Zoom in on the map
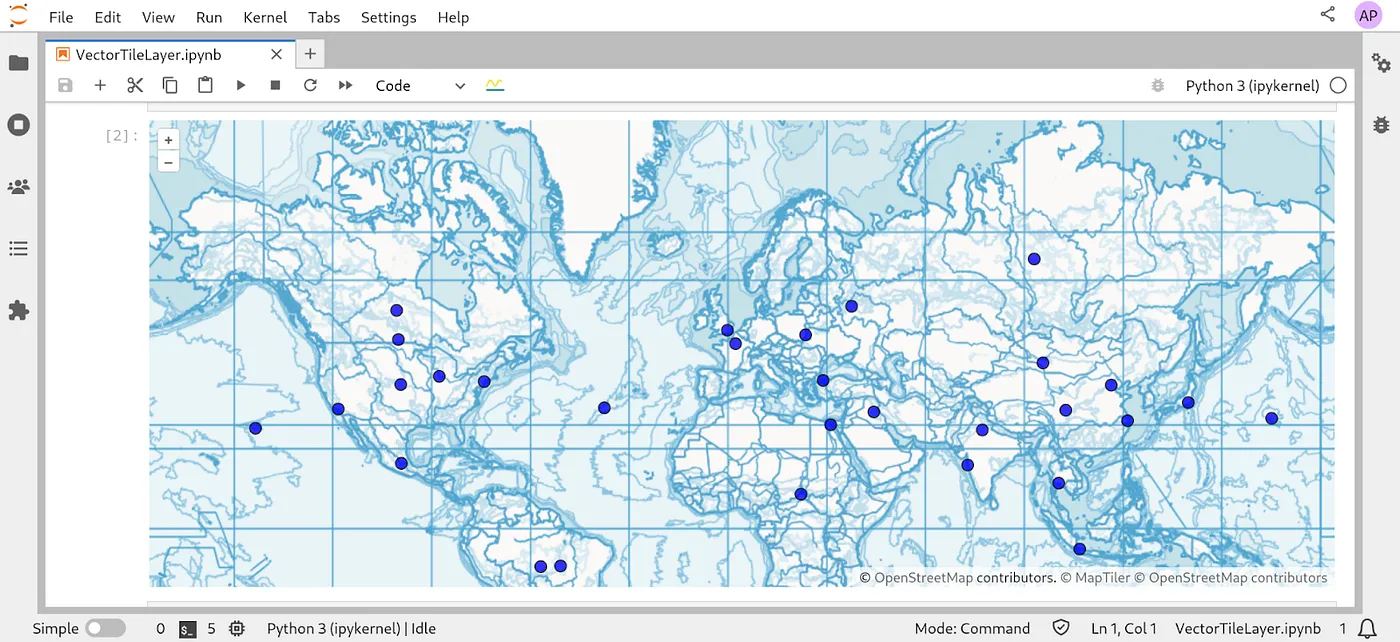1400x642 pixels. click(x=168, y=141)
